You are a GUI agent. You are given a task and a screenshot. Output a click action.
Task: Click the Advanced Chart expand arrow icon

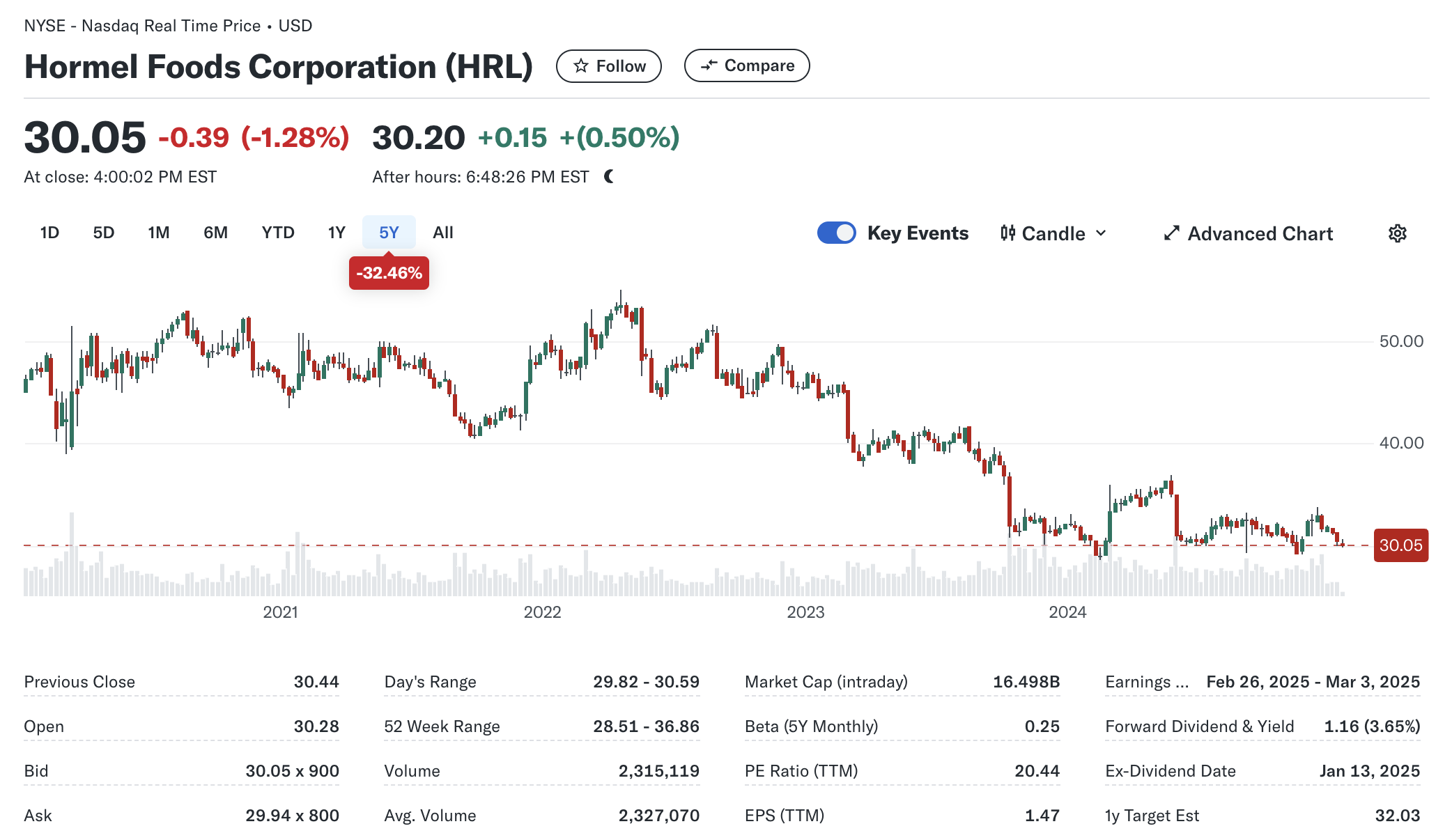[x=1171, y=233]
